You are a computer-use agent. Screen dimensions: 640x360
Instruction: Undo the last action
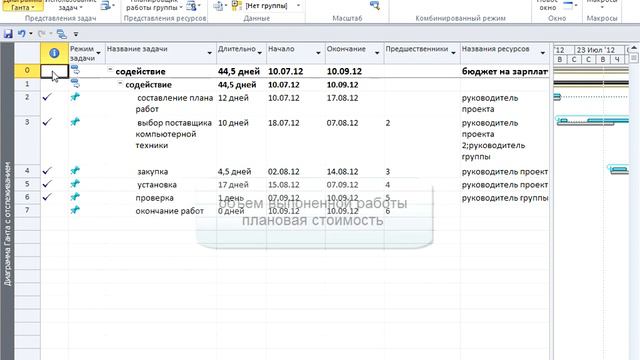tap(22, 34)
